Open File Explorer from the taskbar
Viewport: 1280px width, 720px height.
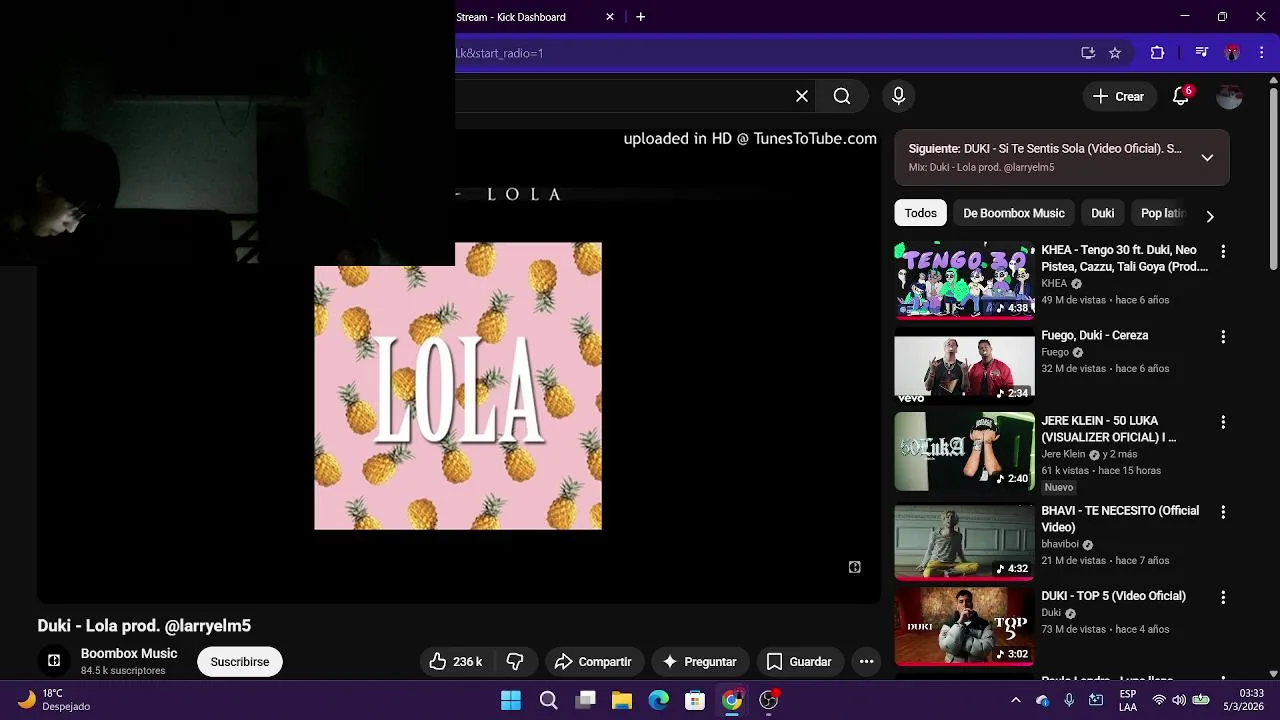[x=622, y=700]
